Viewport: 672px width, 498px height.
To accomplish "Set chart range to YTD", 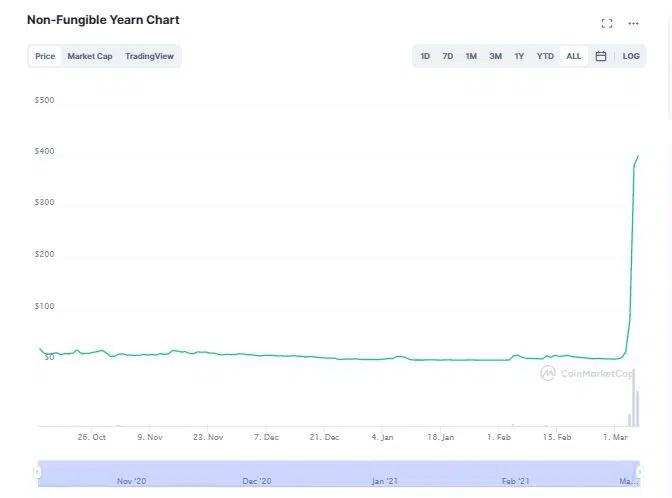I will click(x=545, y=56).
